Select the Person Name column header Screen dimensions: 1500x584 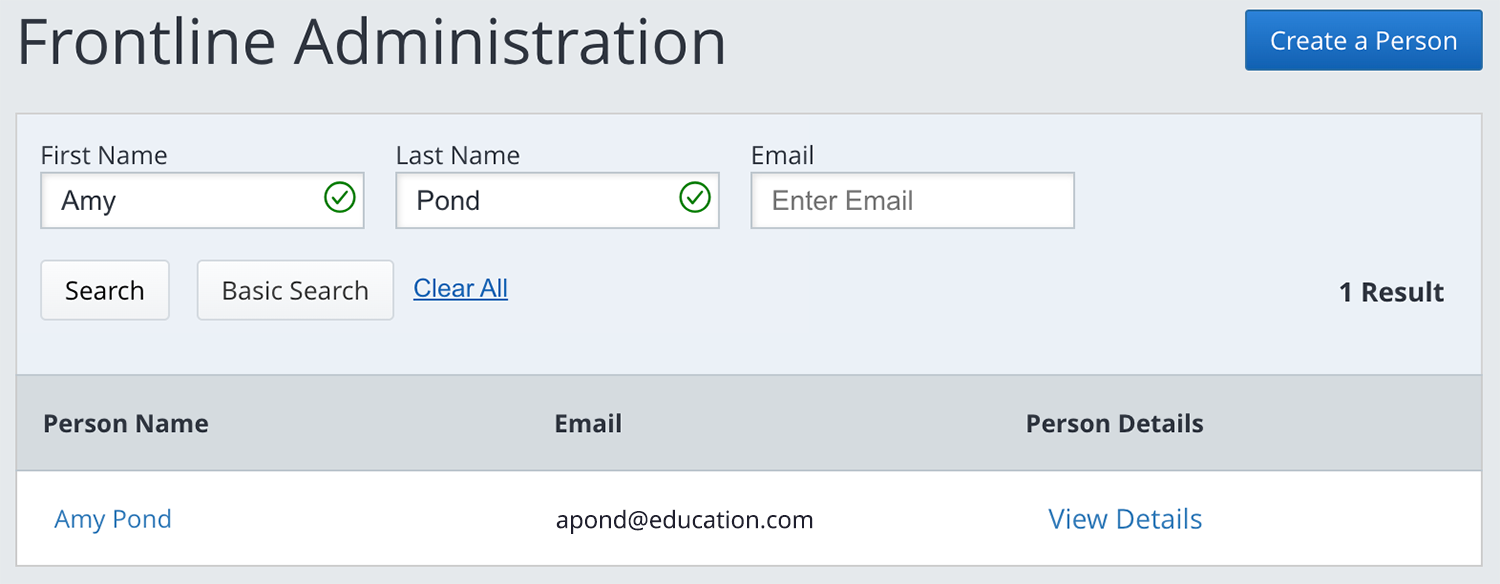tap(126, 423)
